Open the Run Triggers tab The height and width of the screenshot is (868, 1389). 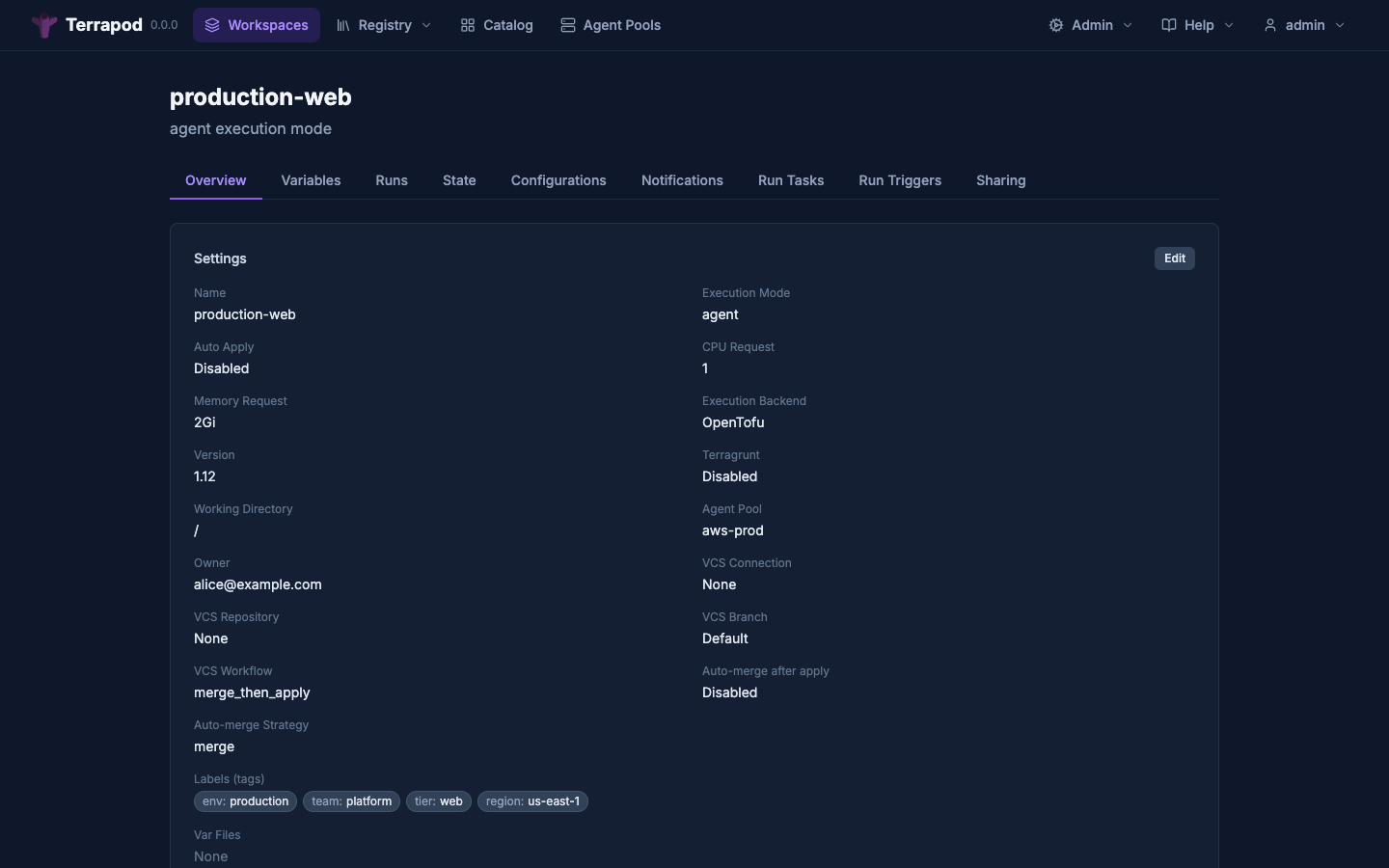click(x=900, y=180)
